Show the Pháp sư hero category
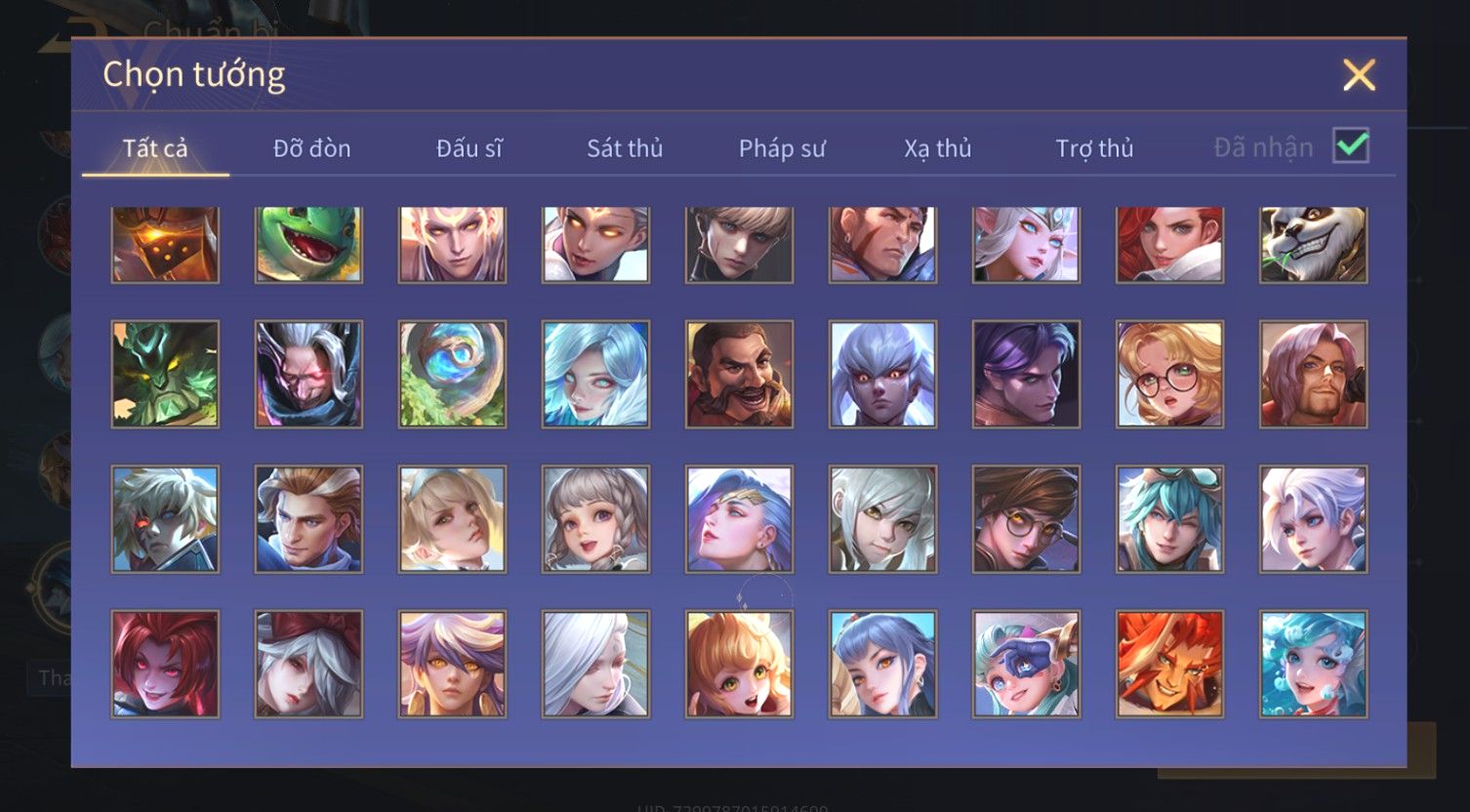Viewport: 1470px width, 812px height. [x=782, y=148]
